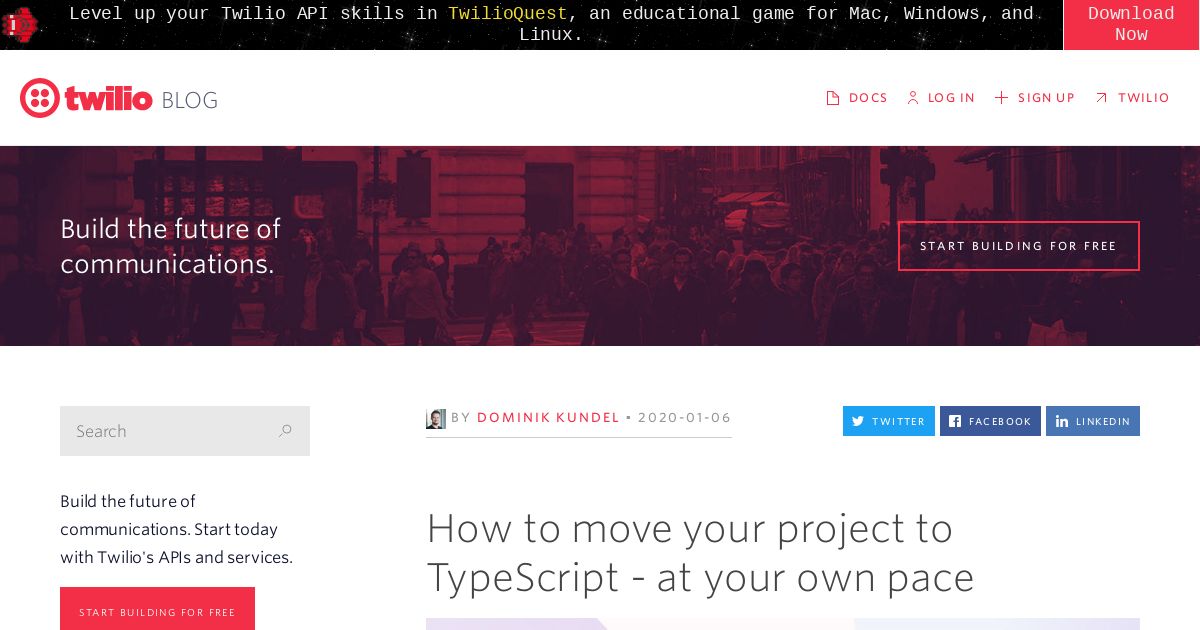Focus the Search input field
This screenshot has width=1200, height=630.
point(185,431)
